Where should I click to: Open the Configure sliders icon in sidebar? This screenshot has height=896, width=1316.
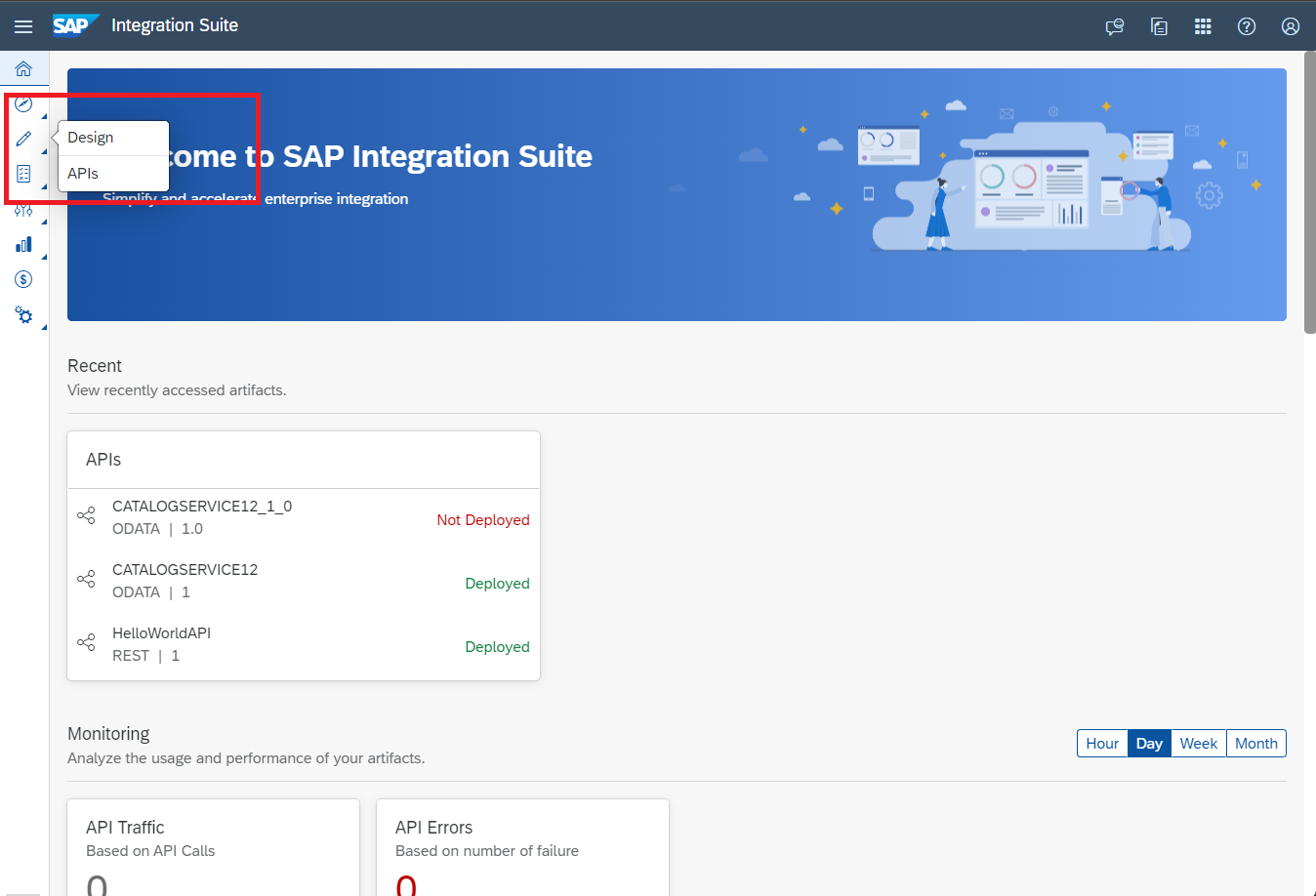pos(23,210)
